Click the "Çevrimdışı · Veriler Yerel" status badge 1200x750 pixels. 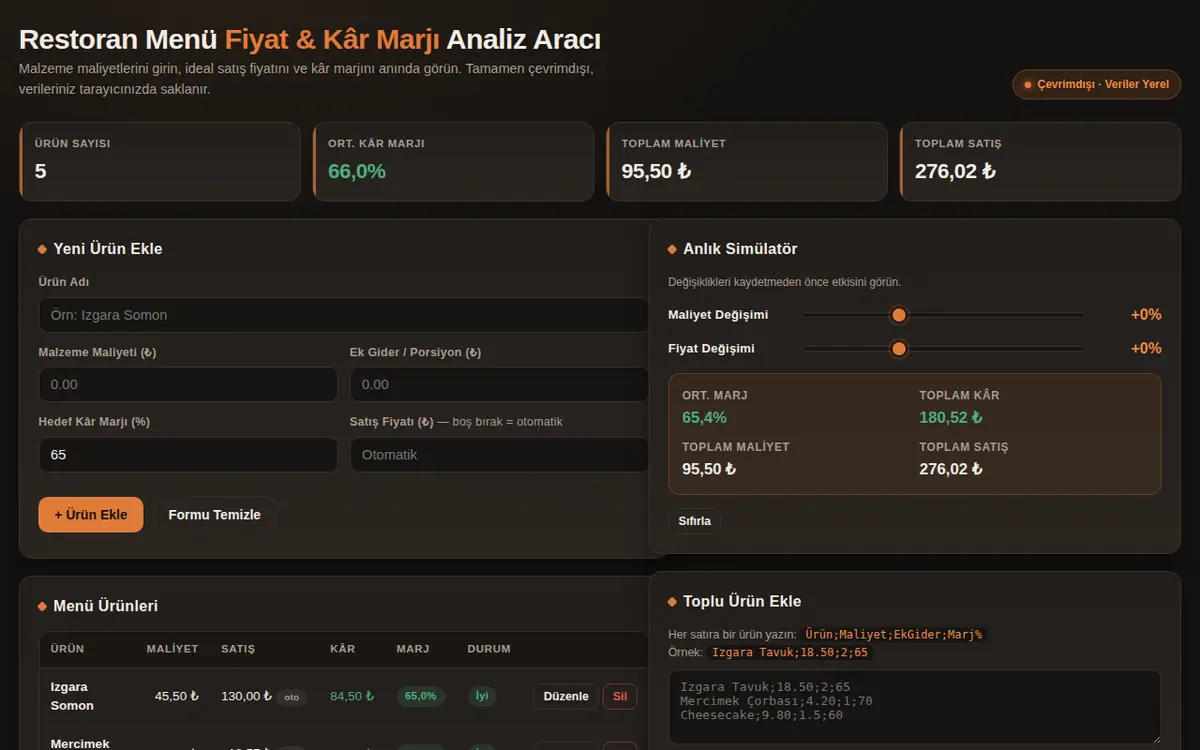click(1097, 84)
